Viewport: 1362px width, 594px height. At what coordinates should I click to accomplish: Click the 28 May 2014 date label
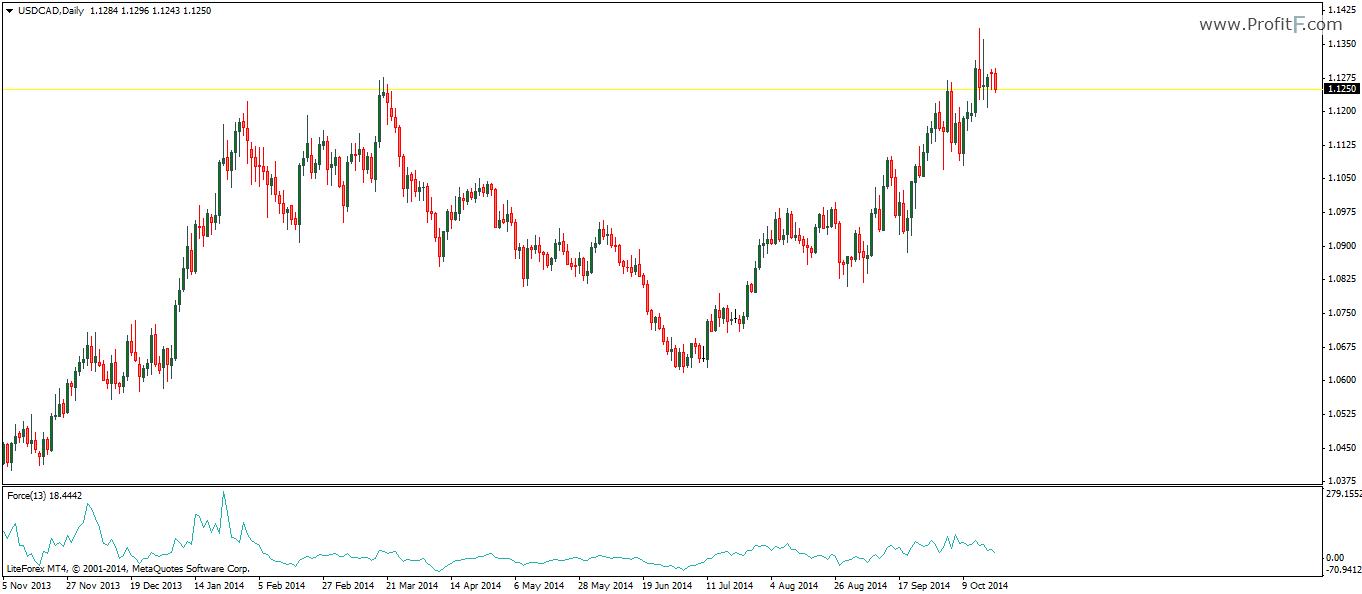click(604, 586)
